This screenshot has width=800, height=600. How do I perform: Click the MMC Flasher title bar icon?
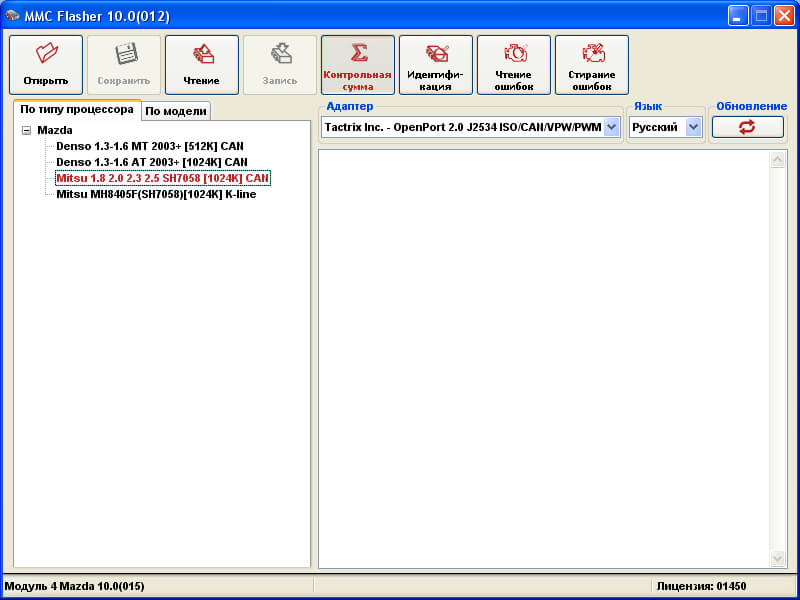click(x=12, y=16)
